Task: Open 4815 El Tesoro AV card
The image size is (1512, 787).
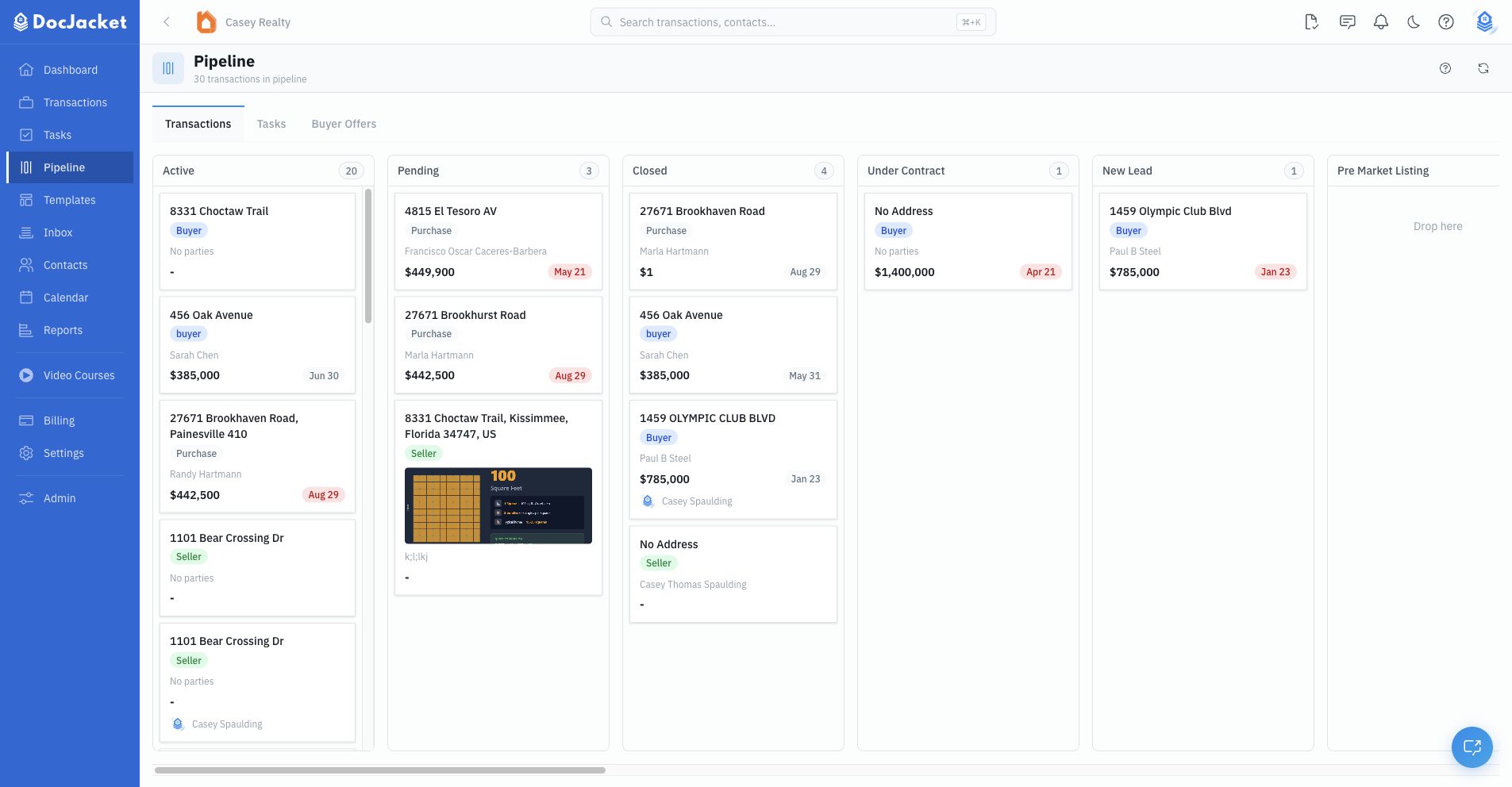Action: (498, 241)
